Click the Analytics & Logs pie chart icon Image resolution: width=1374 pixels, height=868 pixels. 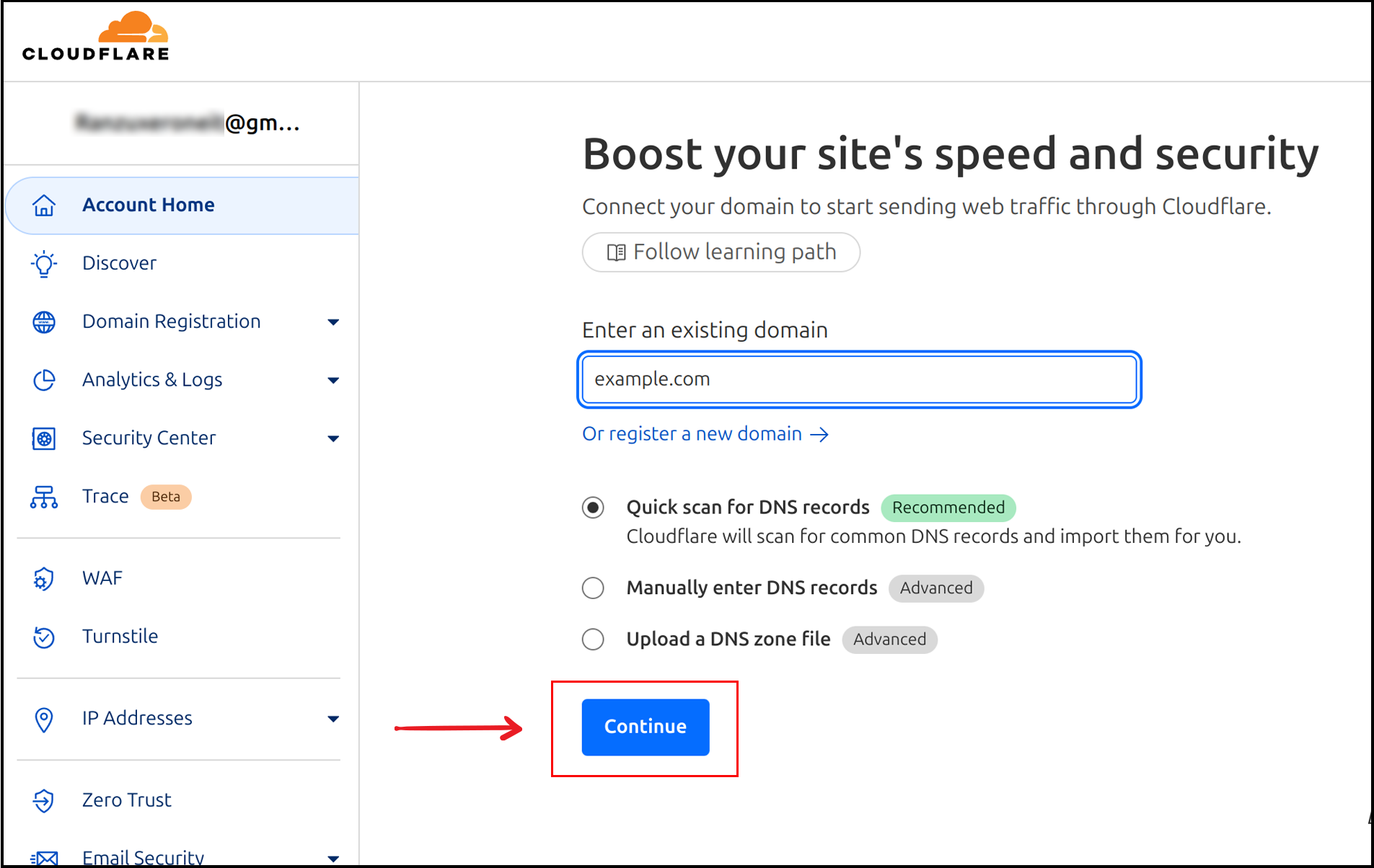(x=44, y=380)
